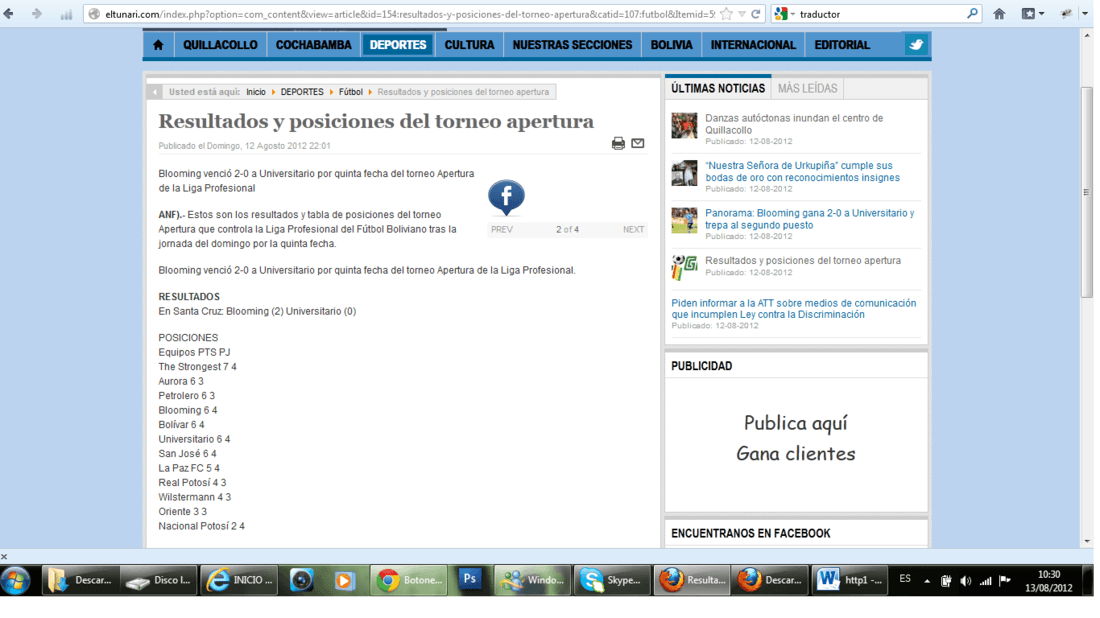
Task: Open the Word http1 taskbar item
Action: point(850,580)
